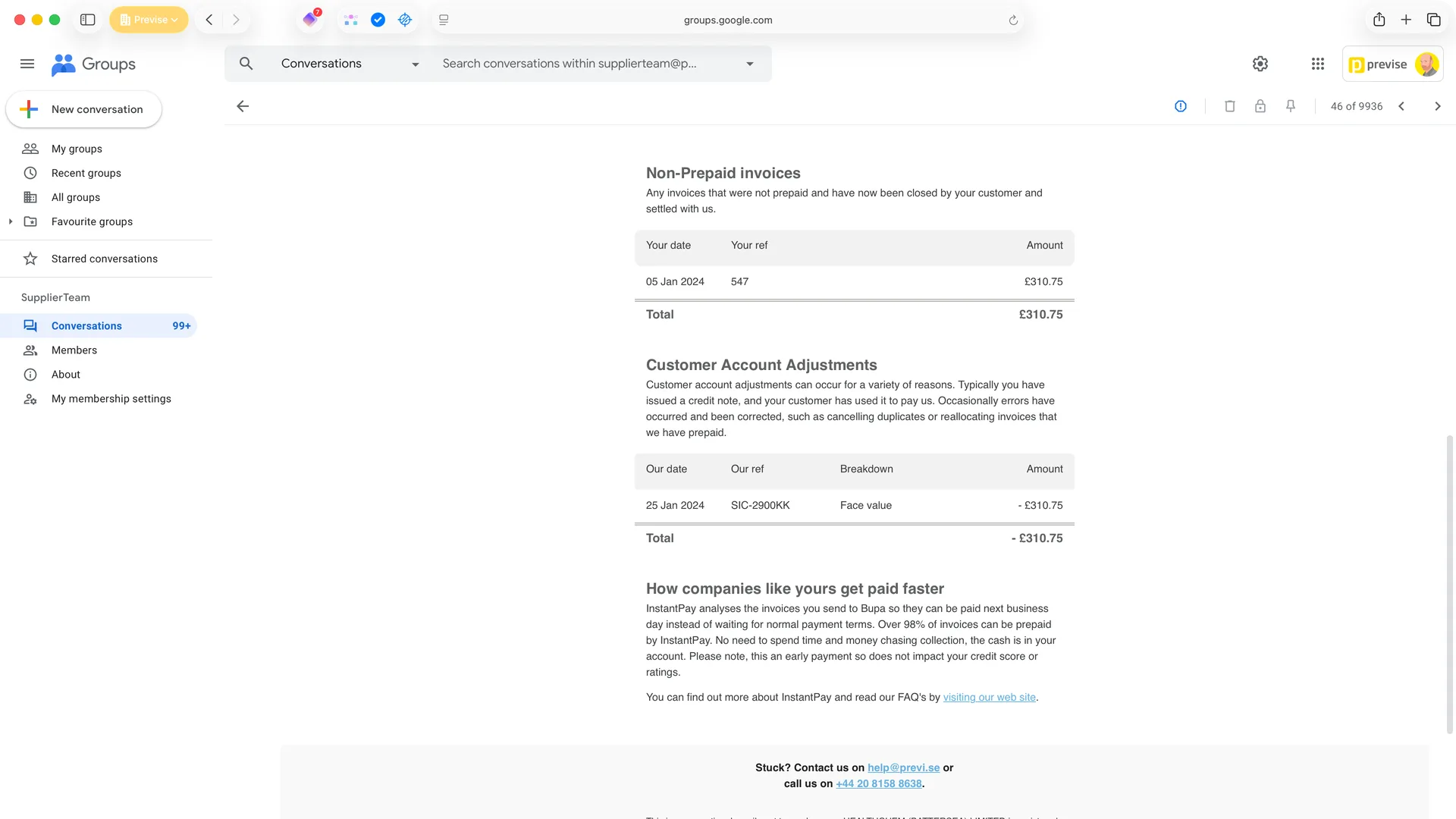This screenshot has width=1456, height=819.
Task: Pin this conversation with the pin icon
Action: 1290,106
